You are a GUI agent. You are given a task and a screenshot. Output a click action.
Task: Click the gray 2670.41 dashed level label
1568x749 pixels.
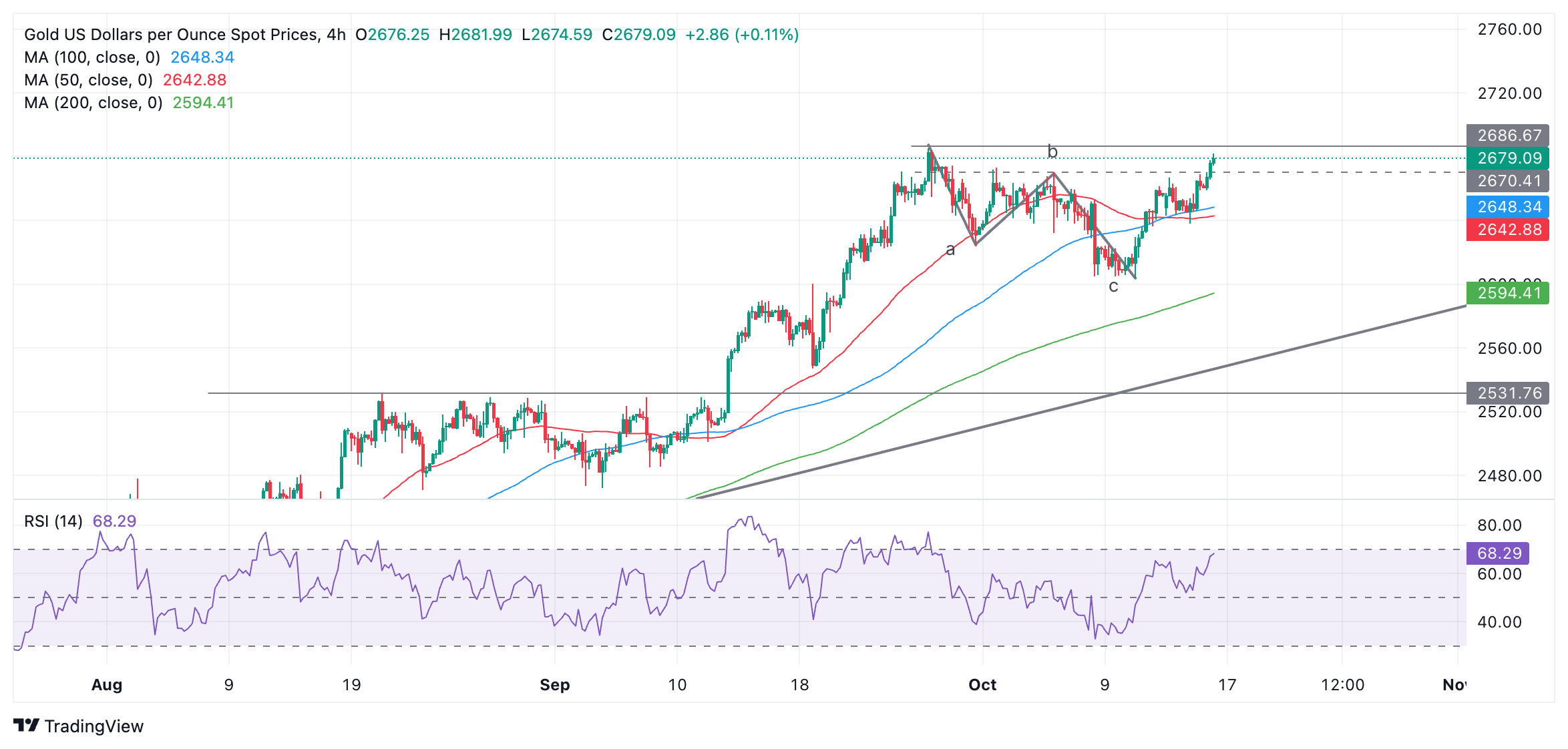[1508, 181]
